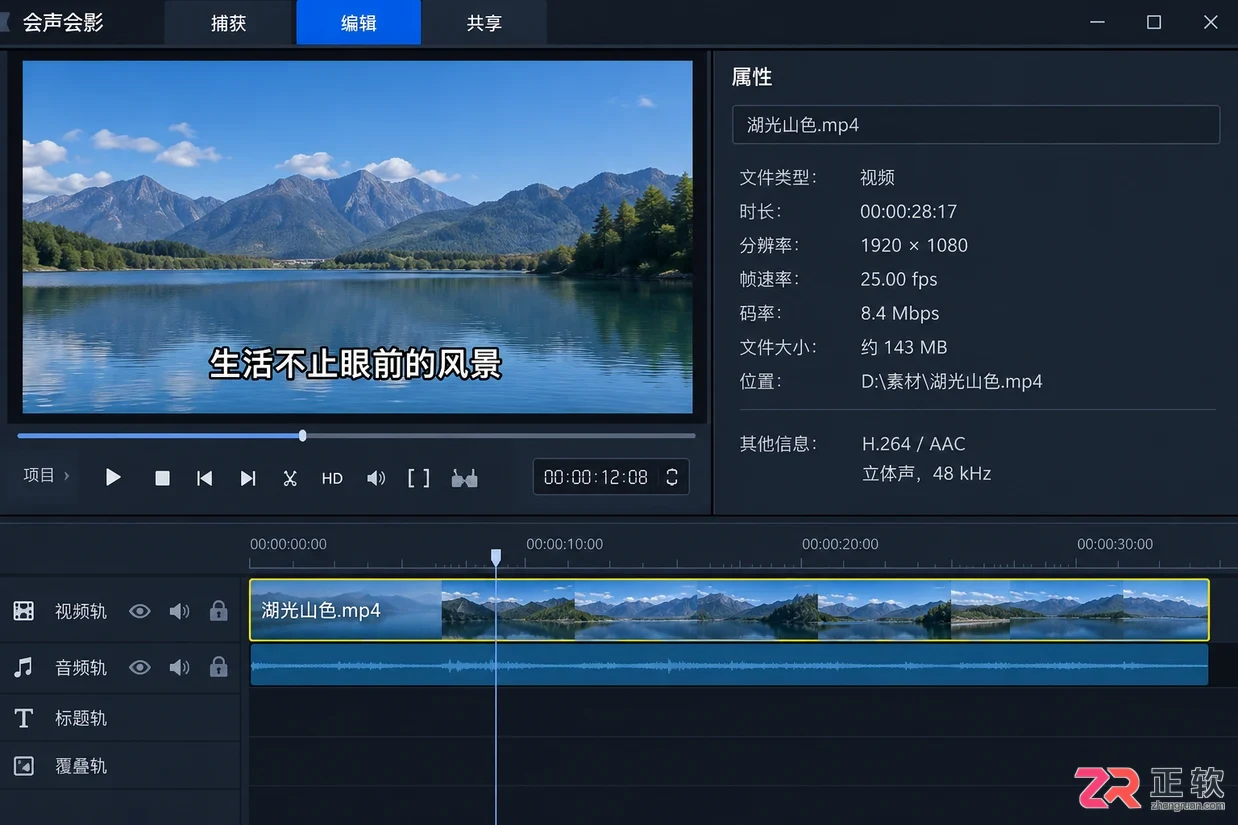
Task: Mute the 视频轨 speaker icon
Action: coord(180,611)
